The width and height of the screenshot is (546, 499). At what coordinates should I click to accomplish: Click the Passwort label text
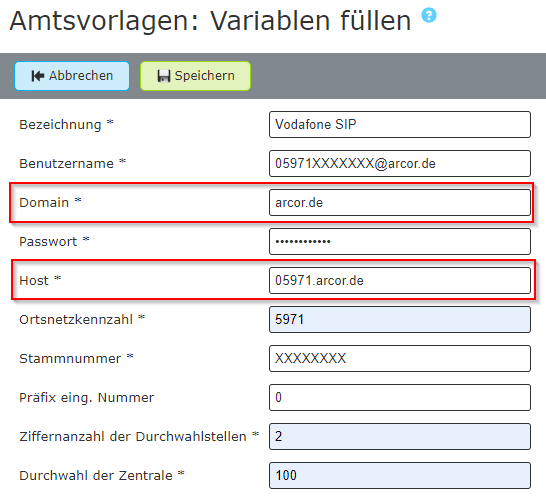(x=48, y=241)
